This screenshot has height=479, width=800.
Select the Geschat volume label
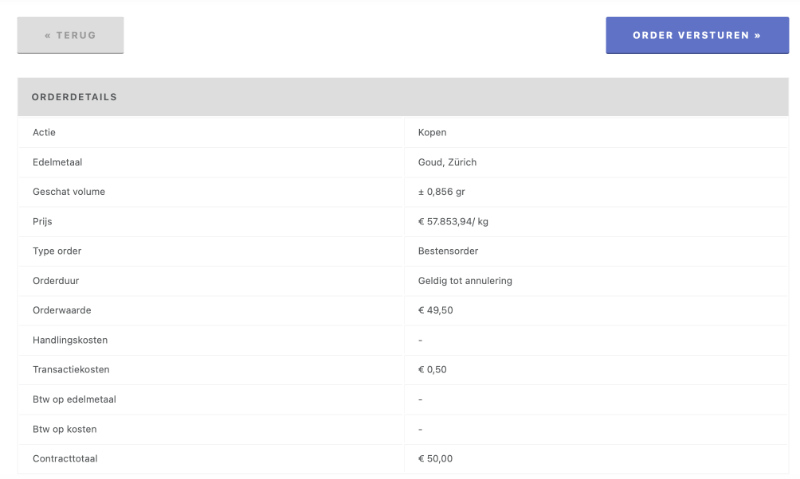pyautogui.click(x=68, y=191)
